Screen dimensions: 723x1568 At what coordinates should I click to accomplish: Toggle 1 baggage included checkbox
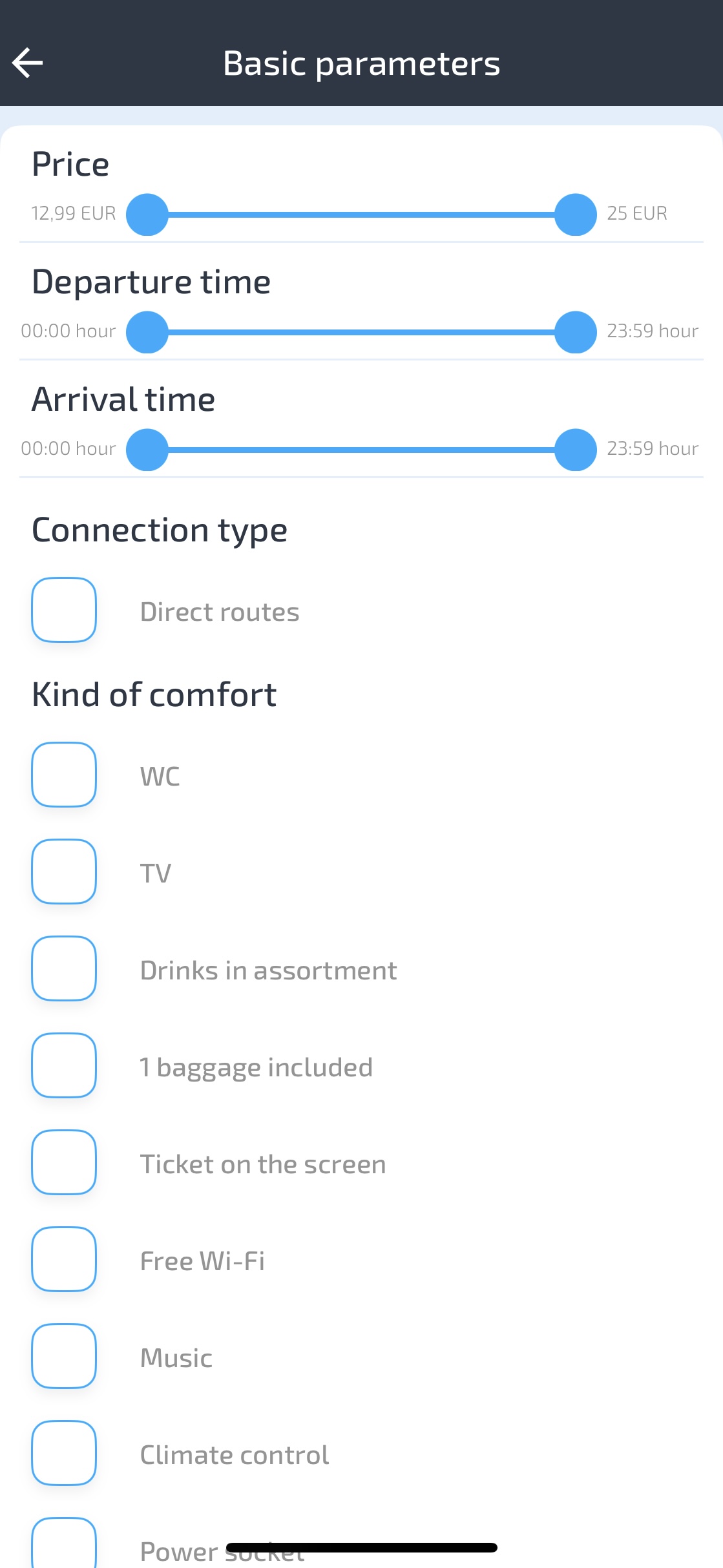tap(64, 1065)
